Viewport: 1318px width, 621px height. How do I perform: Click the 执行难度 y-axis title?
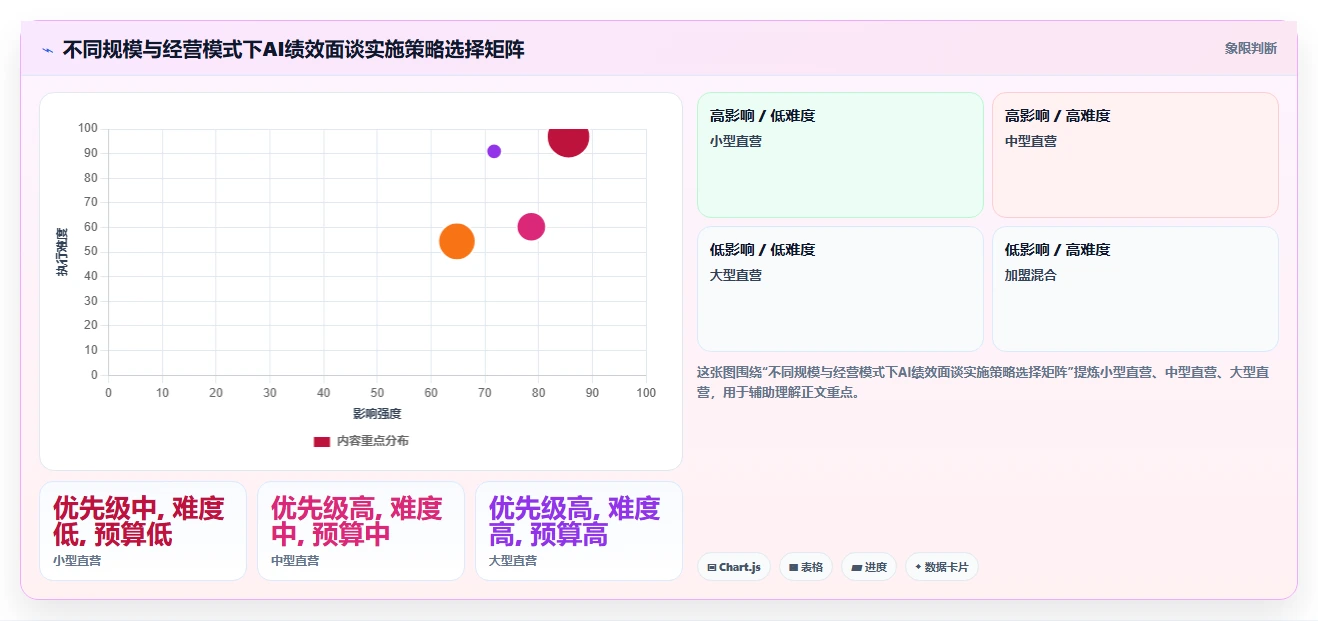point(62,252)
